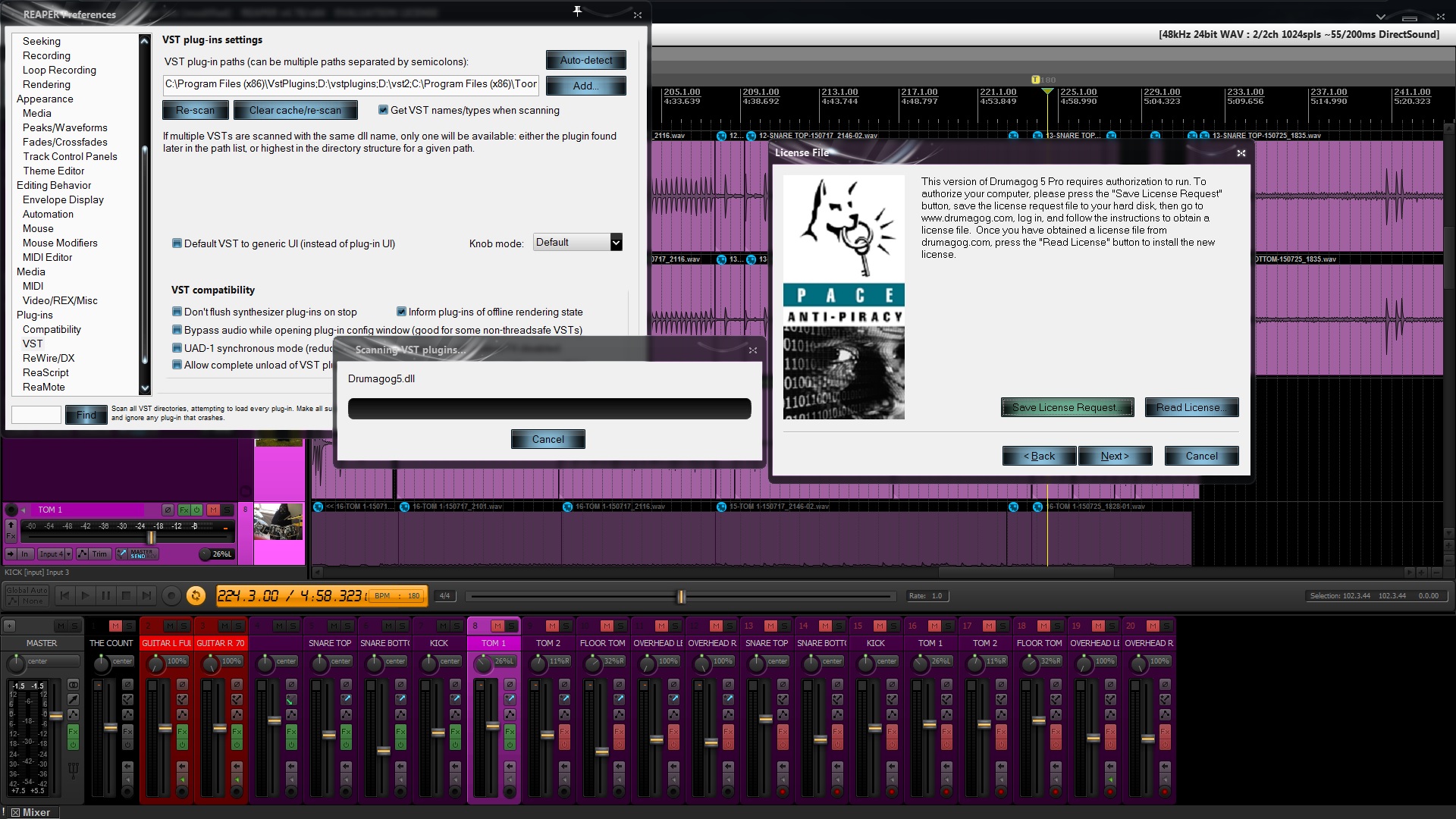The image size is (1456, 819).
Task: Toggle phase on THE COUNT mixer strip
Action: click(x=127, y=684)
